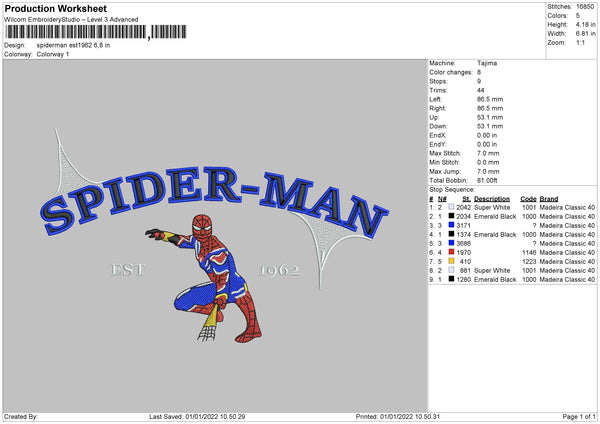Click the Stitches count value 16850
Image resolution: width=600 pixels, height=424 pixels.
(585, 7)
